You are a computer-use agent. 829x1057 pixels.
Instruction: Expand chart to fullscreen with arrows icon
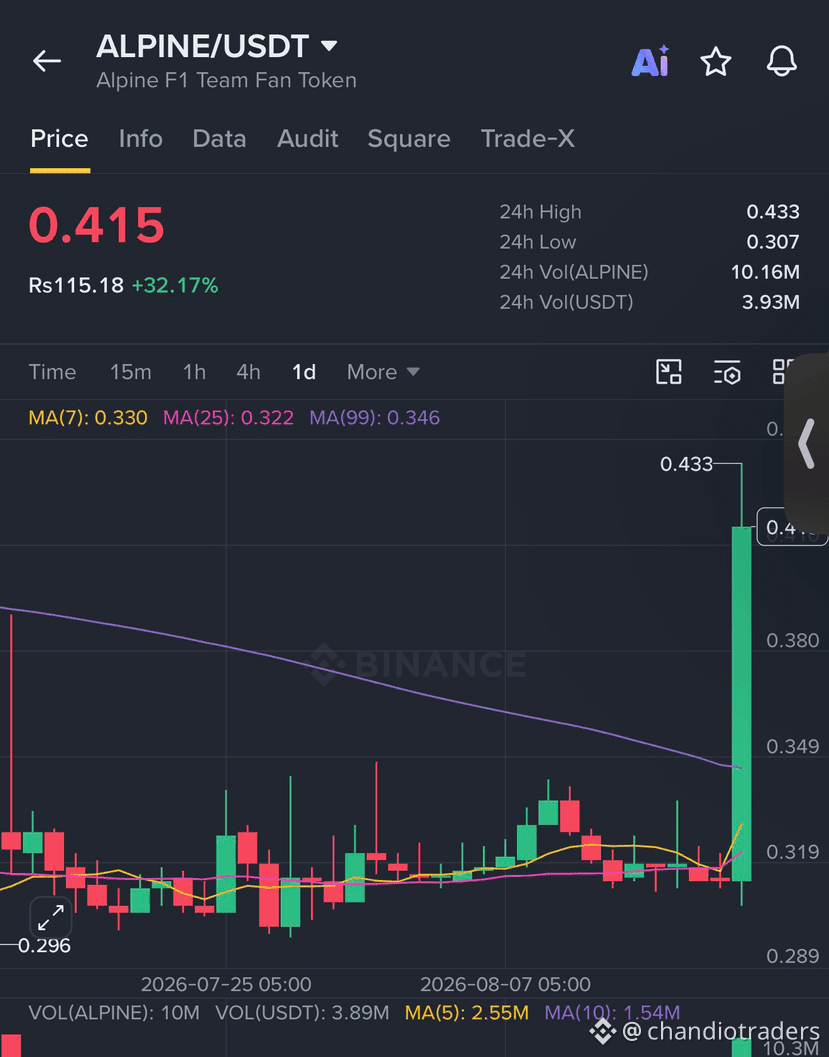(51, 917)
